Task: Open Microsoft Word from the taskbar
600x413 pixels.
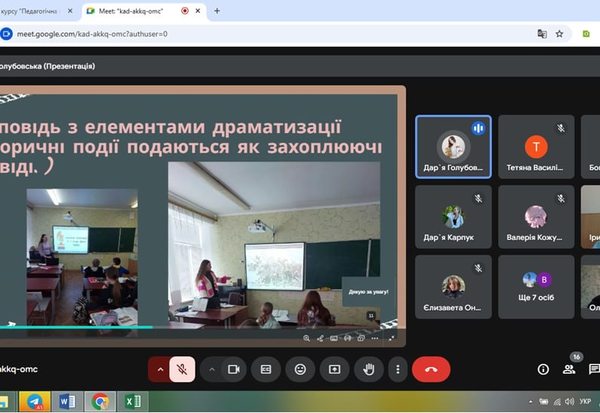Action: click(67, 402)
